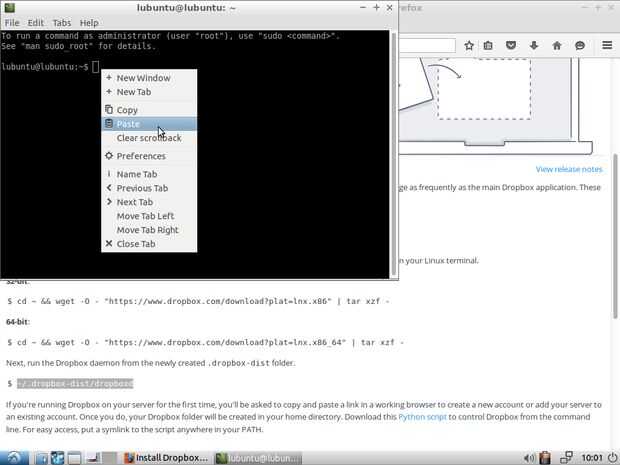Click the show-desktop icon on taskbar

click(x=74, y=458)
